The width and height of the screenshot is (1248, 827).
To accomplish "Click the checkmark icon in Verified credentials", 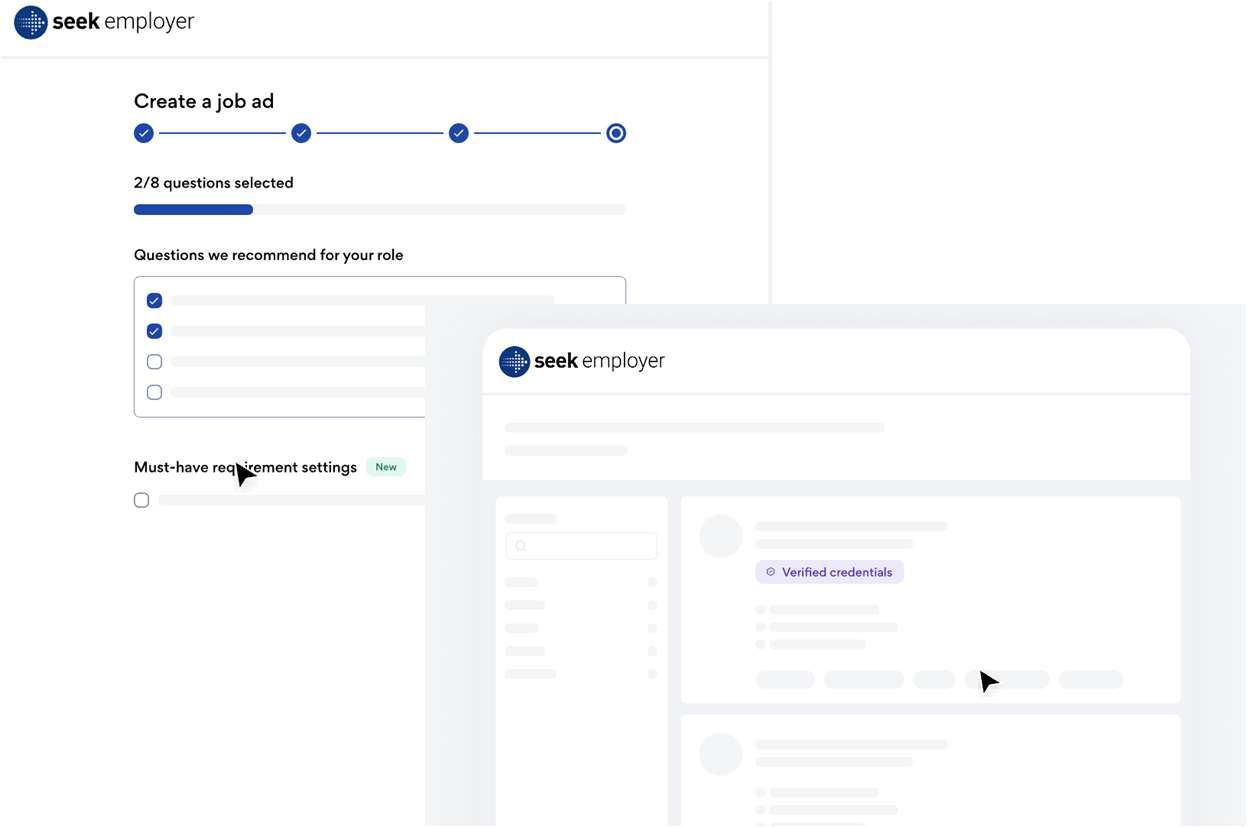I will [x=770, y=572].
